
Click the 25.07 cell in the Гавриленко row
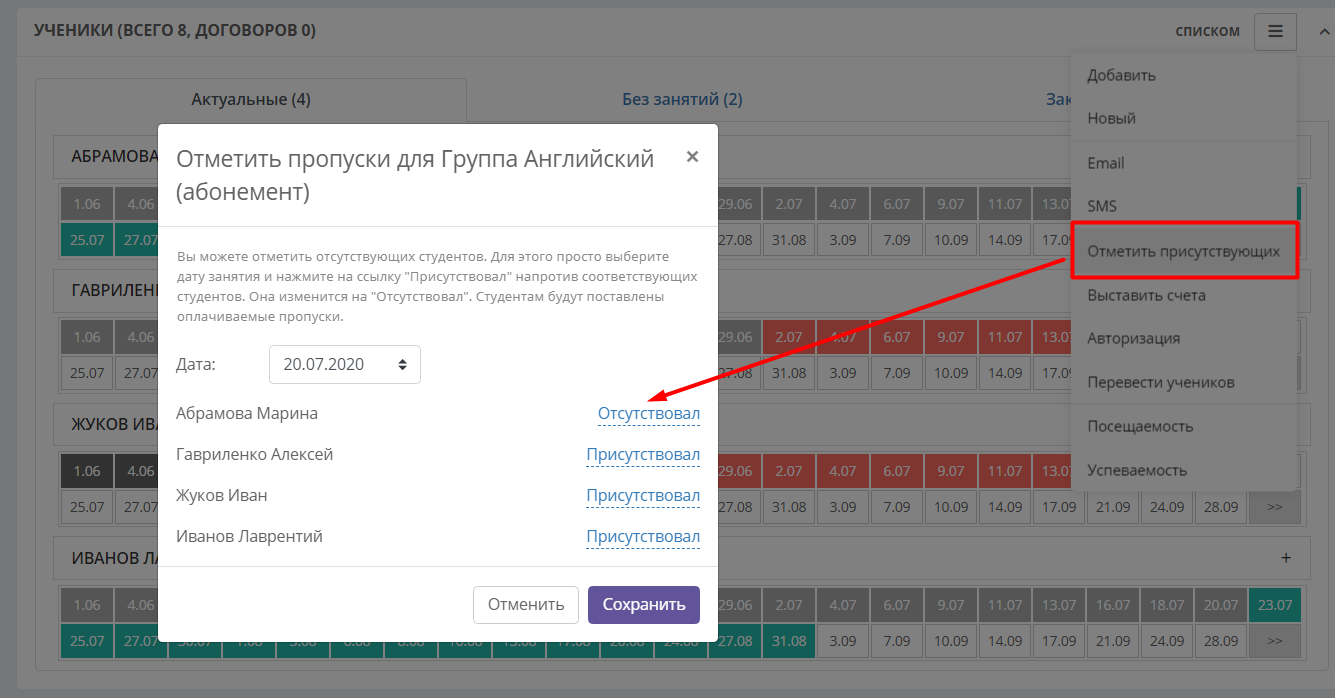(x=87, y=373)
